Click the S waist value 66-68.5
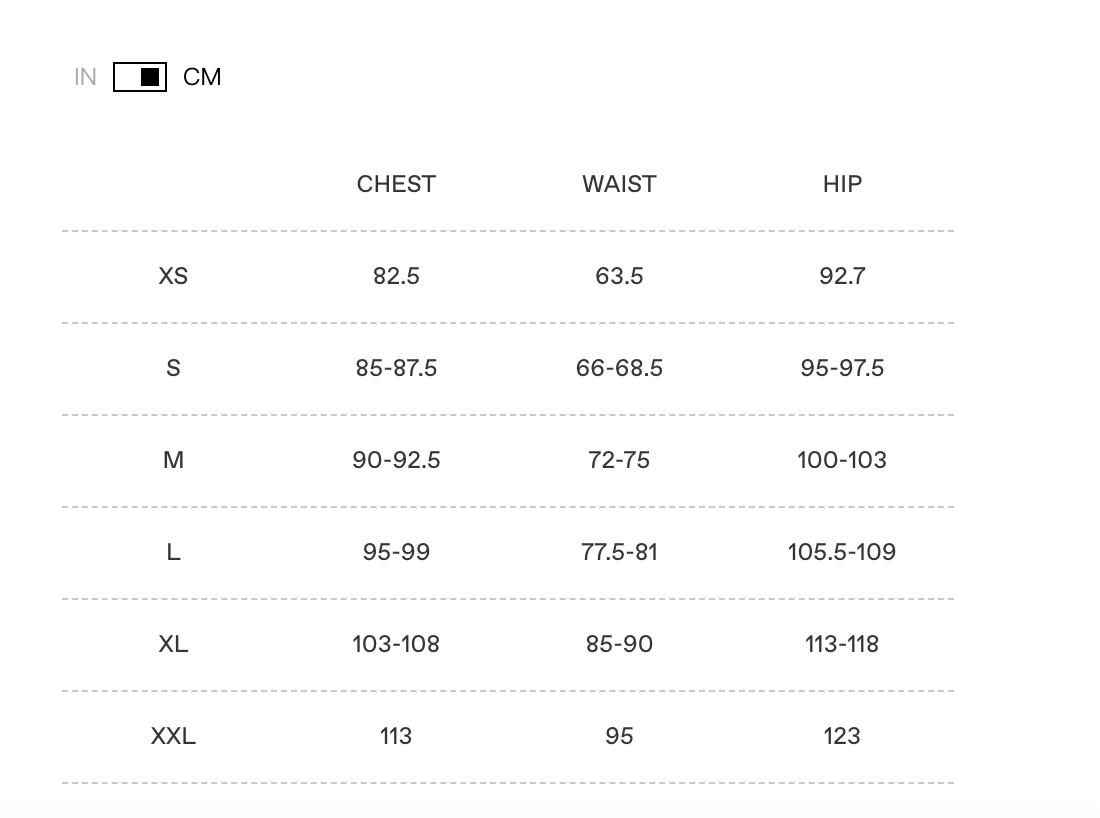The image size is (1100, 818). pyautogui.click(x=619, y=368)
